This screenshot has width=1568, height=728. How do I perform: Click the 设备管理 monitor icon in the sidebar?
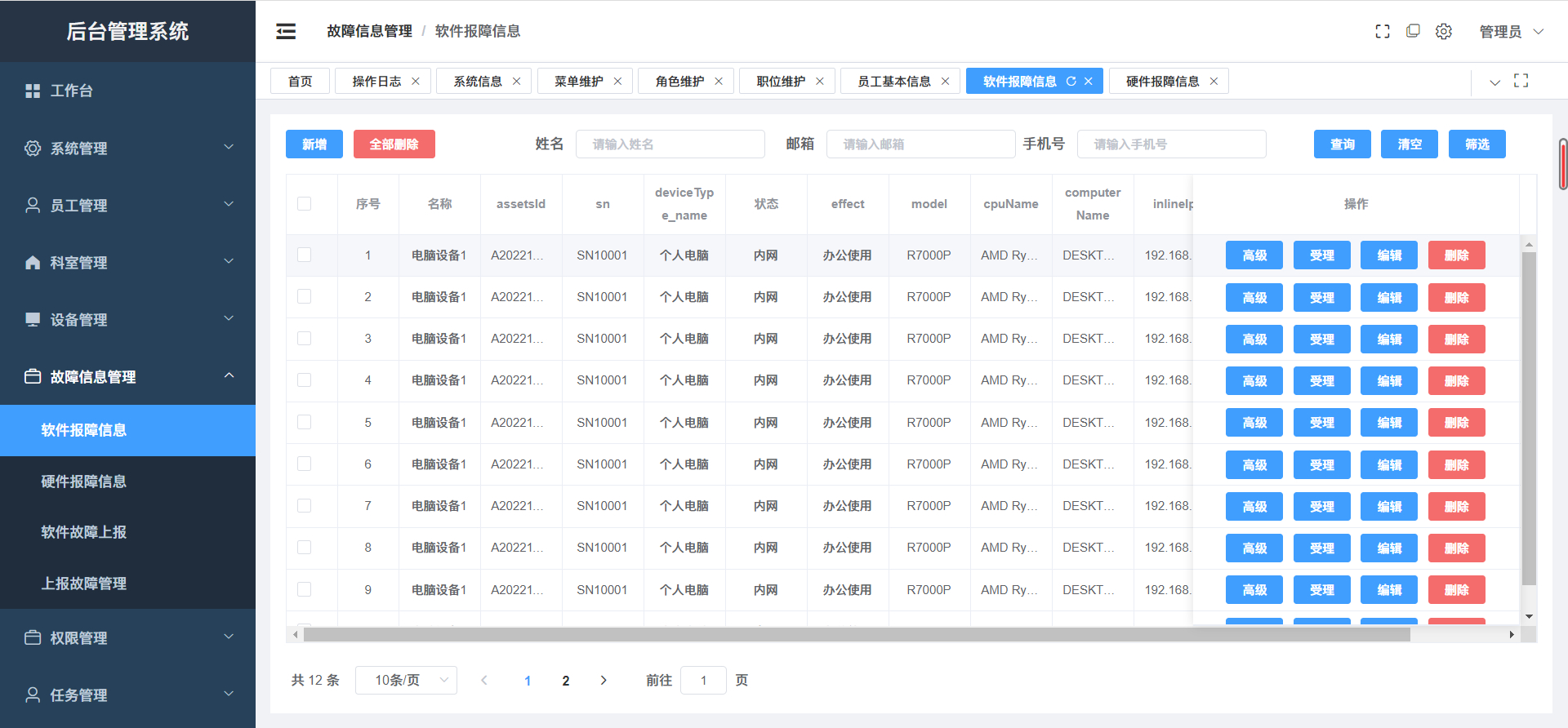click(x=33, y=319)
